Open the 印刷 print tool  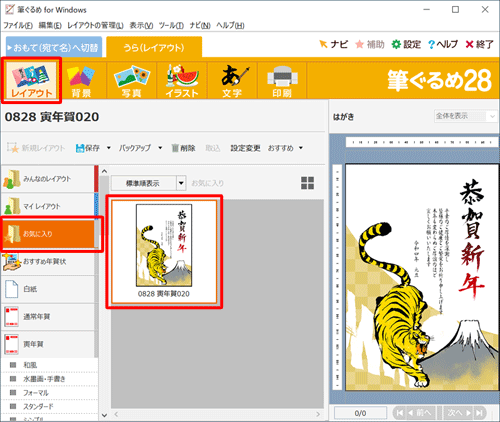[282, 81]
